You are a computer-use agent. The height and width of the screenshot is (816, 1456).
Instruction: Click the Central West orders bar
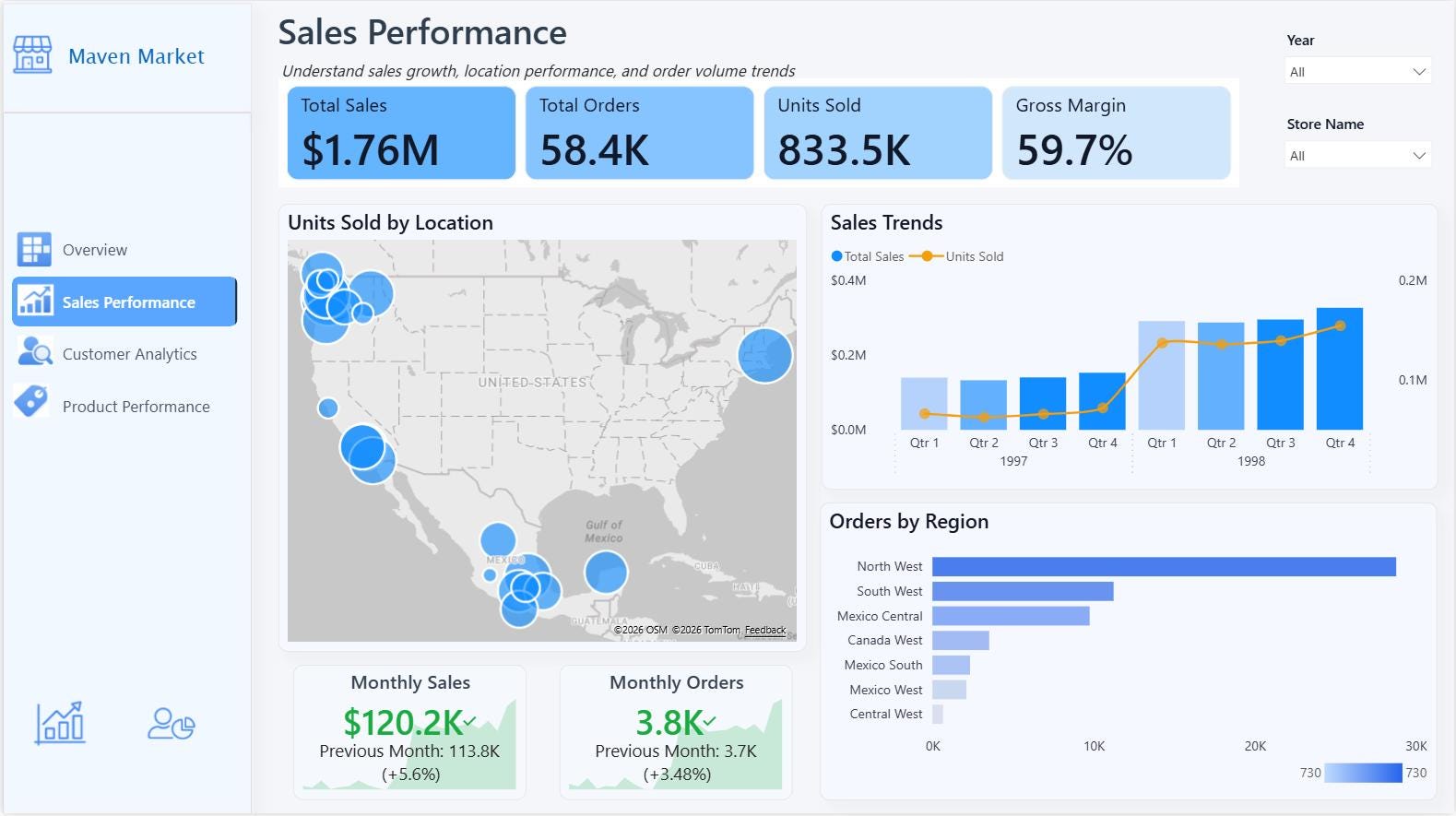[938, 714]
